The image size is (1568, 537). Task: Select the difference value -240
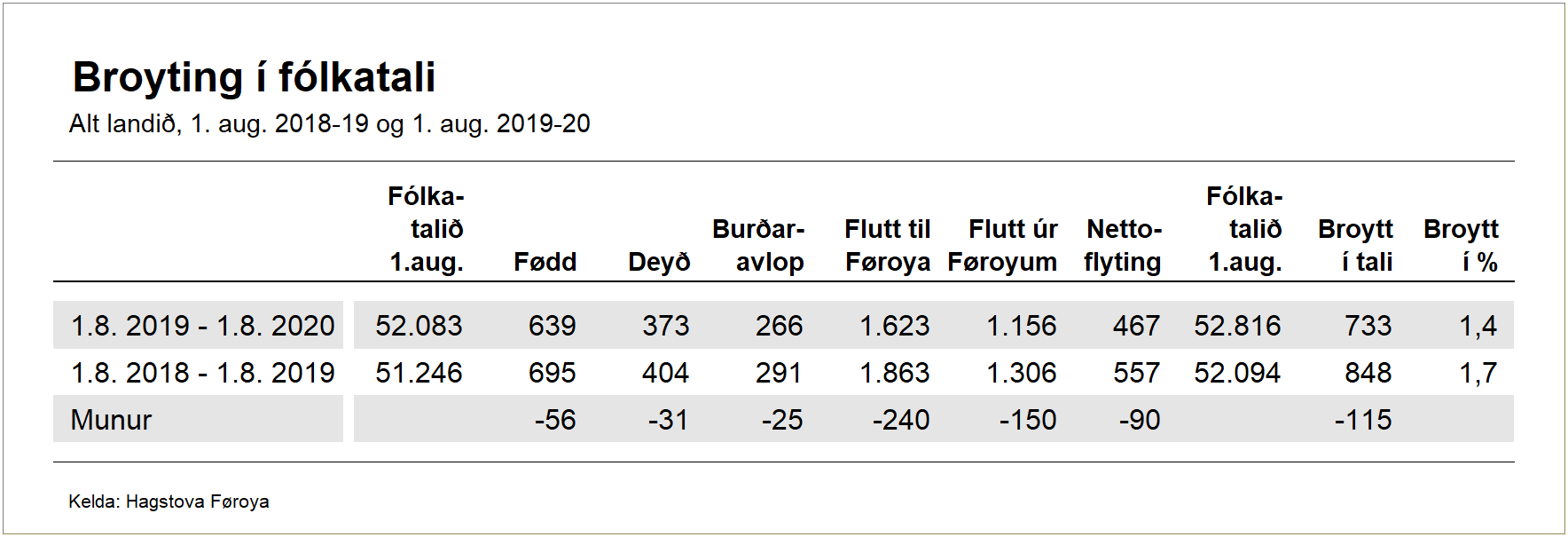900,420
